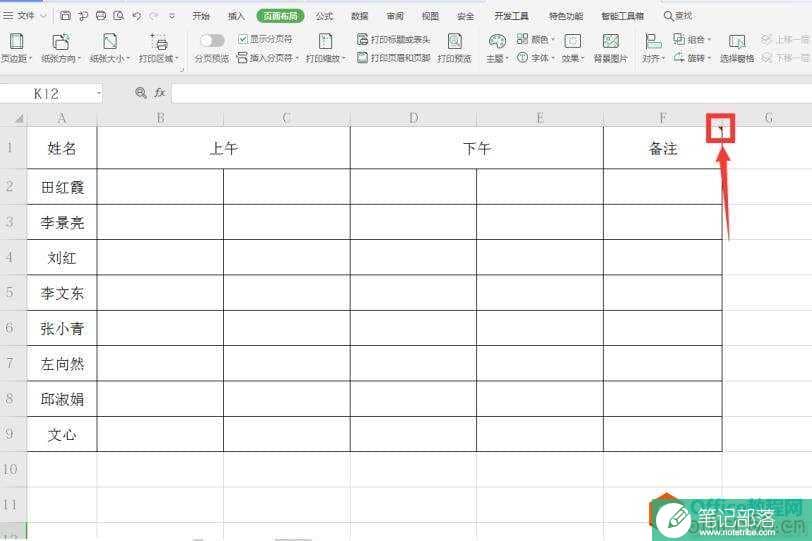Image resolution: width=812 pixels, height=541 pixels.
Task: Click the formula bar input
Action: 491,93
